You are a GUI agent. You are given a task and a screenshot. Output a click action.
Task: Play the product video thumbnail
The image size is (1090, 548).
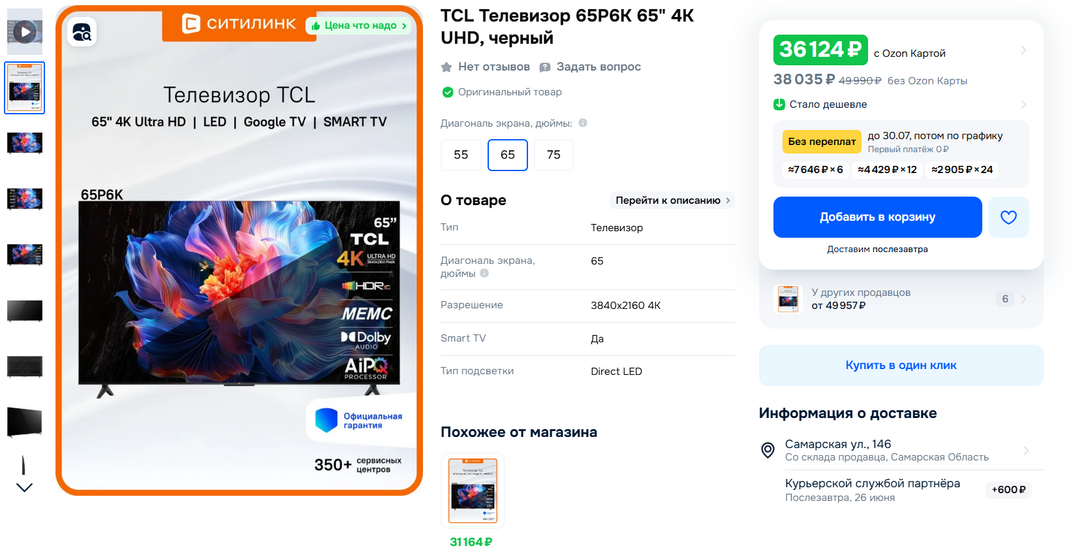24,31
